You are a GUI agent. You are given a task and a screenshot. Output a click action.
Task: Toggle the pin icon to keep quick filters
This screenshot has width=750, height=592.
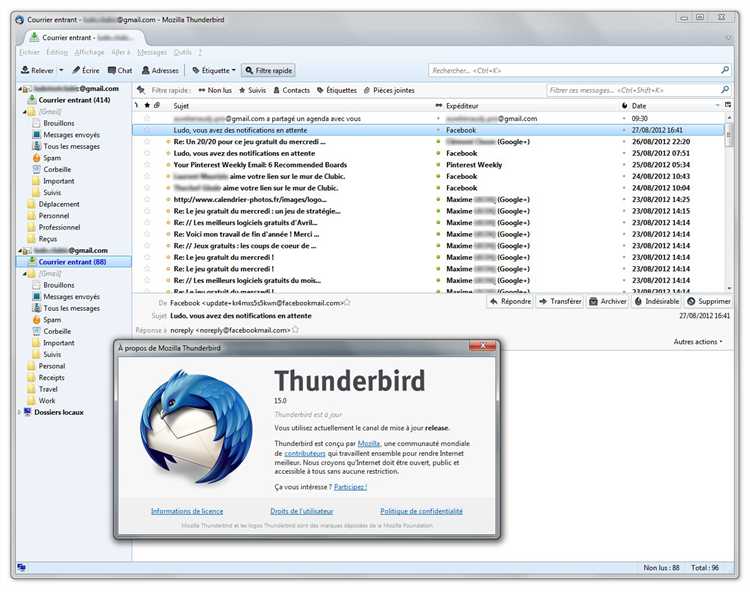[x=141, y=90]
